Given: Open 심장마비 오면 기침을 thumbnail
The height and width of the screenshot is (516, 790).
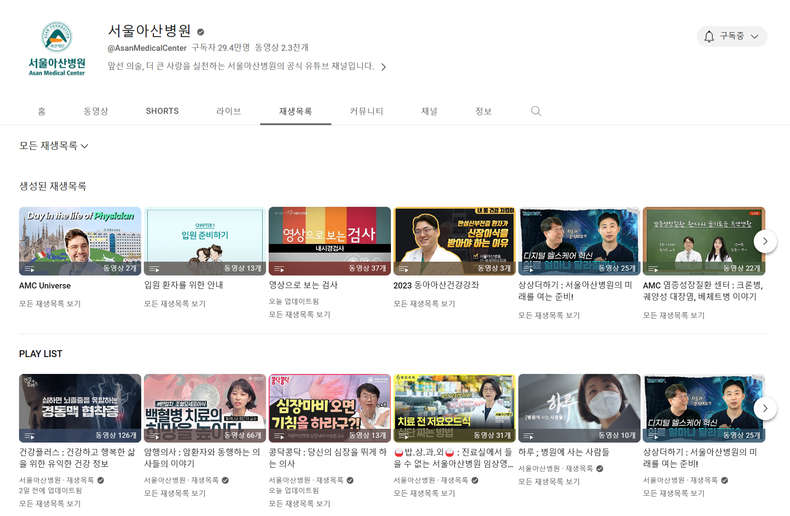Looking at the screenshot, I should (330, 408).
